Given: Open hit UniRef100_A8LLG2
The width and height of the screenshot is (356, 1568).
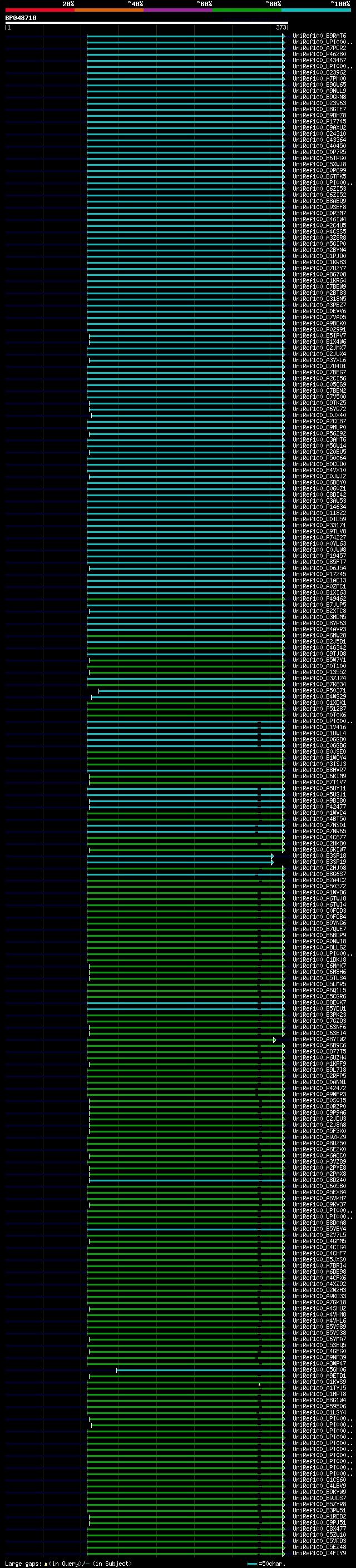Looking at the screenshot, I should [x=319, y=948].
